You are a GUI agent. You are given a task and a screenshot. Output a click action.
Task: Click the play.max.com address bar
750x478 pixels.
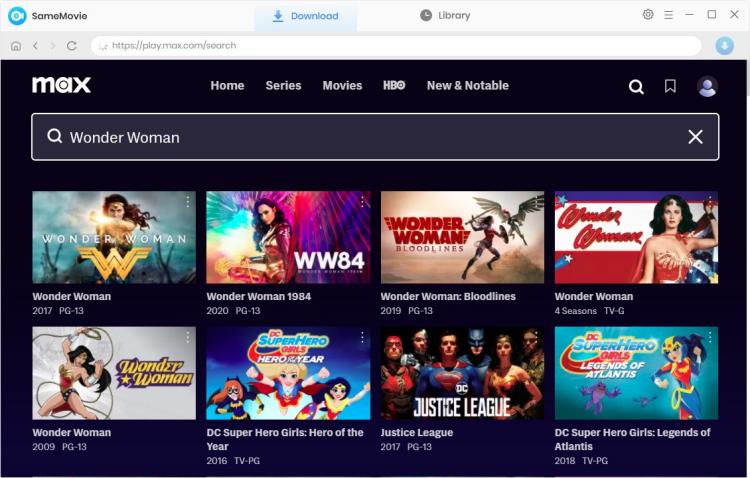coord(396,45)
